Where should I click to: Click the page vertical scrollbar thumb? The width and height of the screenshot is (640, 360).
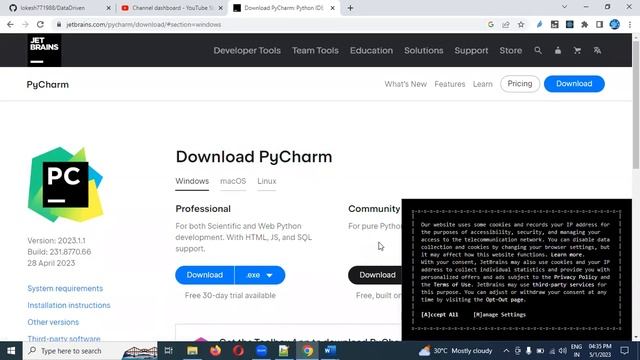636,105
